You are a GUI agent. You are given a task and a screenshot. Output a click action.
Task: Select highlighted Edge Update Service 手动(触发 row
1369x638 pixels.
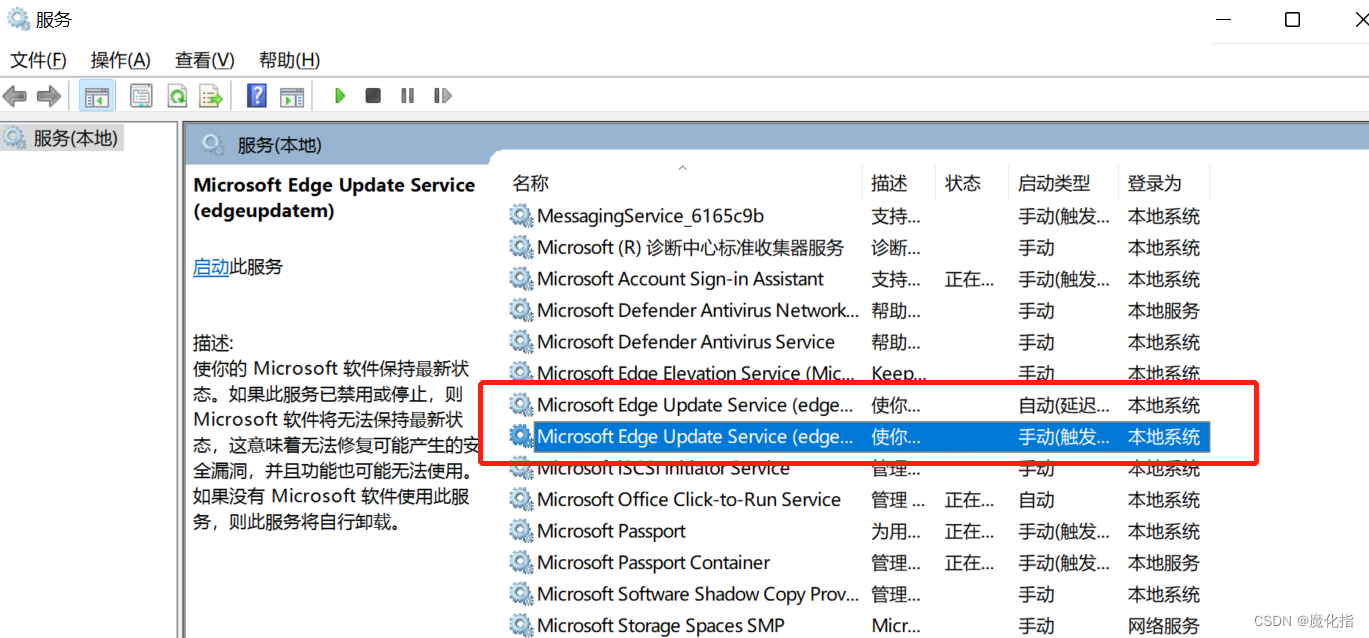857,436
